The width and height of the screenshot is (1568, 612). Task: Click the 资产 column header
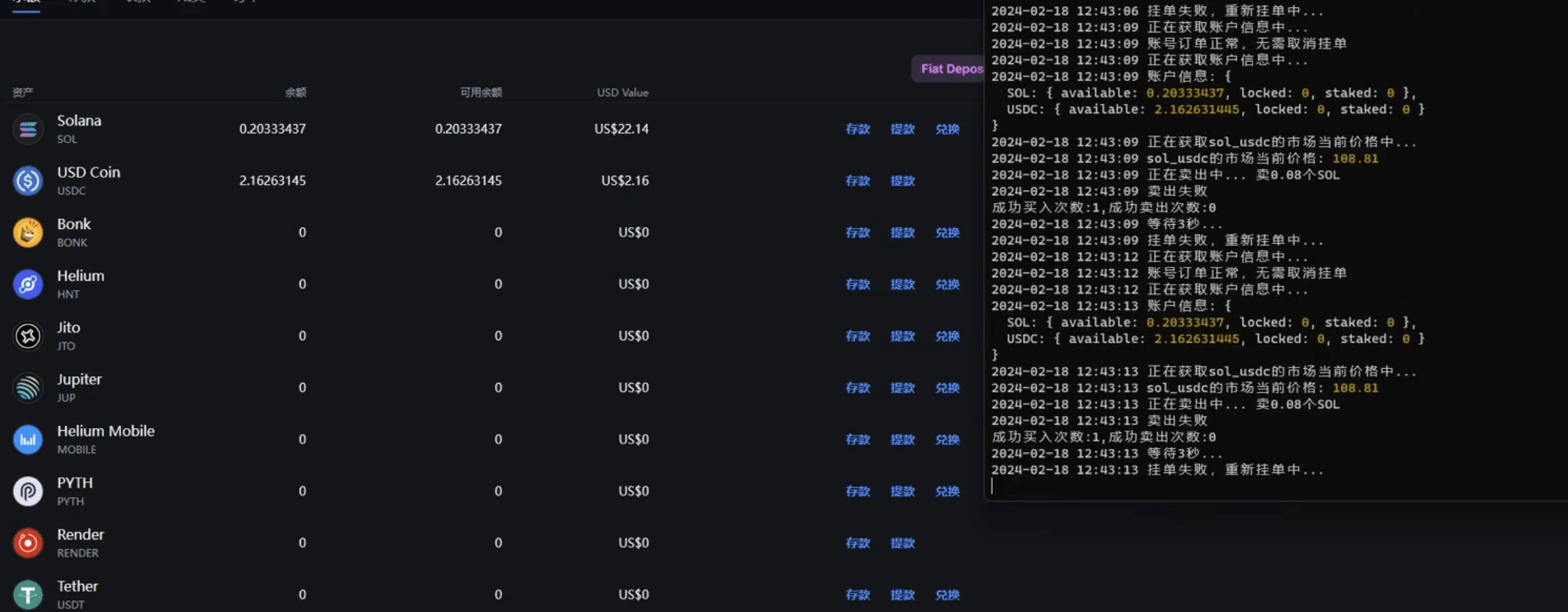pyautogui.click(x=23, y=92)
